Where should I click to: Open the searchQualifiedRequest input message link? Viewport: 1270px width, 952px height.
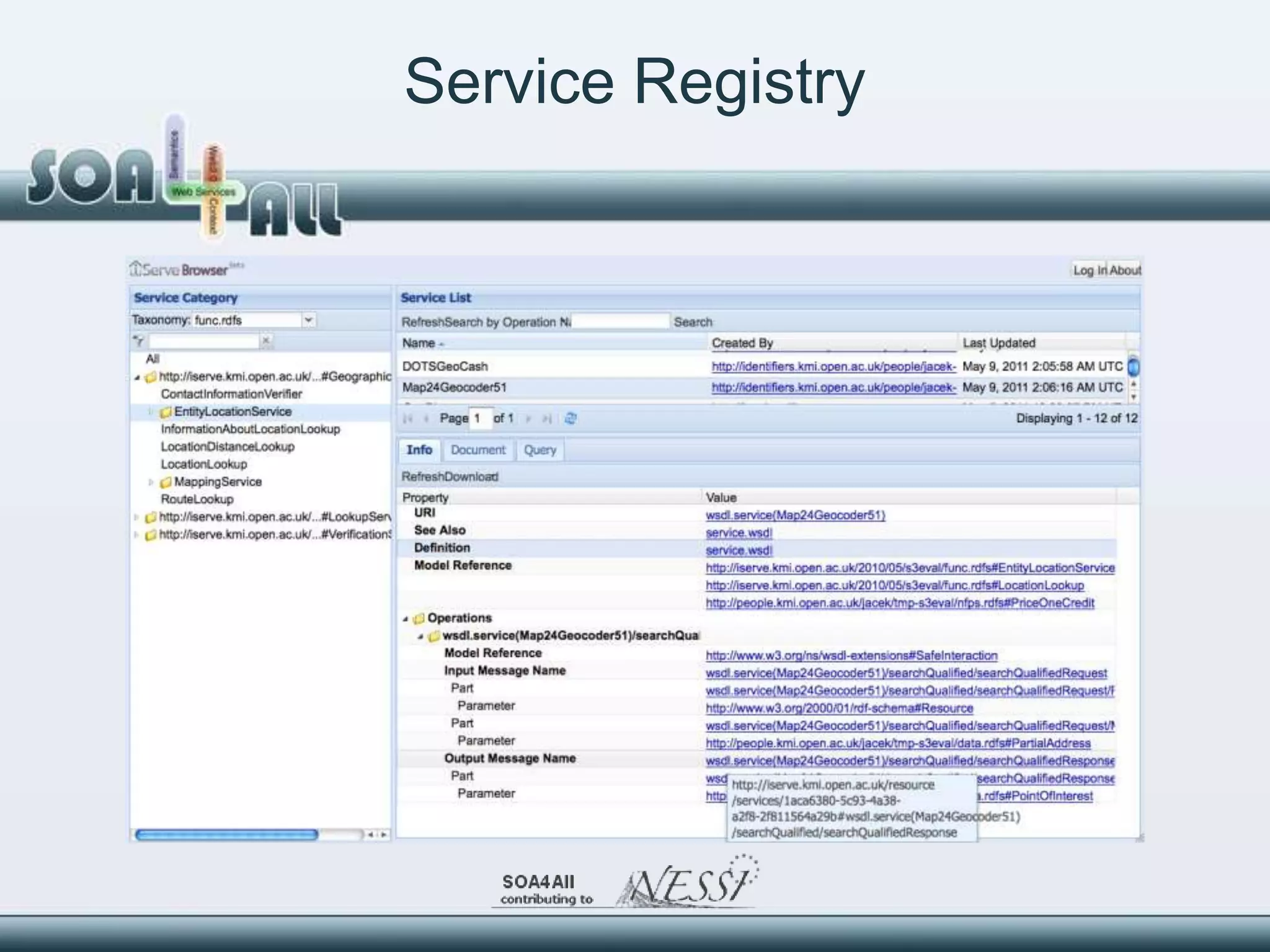(907, 673)
